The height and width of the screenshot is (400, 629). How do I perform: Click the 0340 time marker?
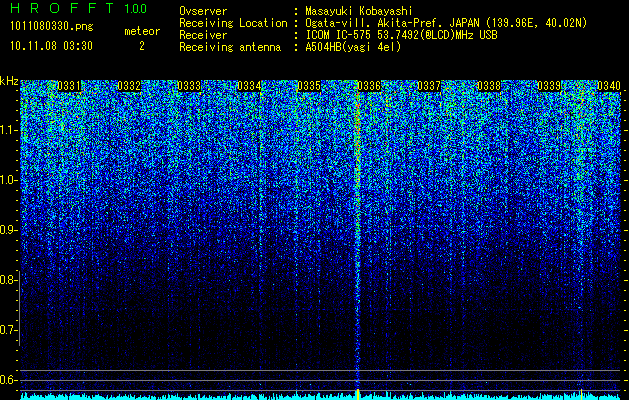609,86
